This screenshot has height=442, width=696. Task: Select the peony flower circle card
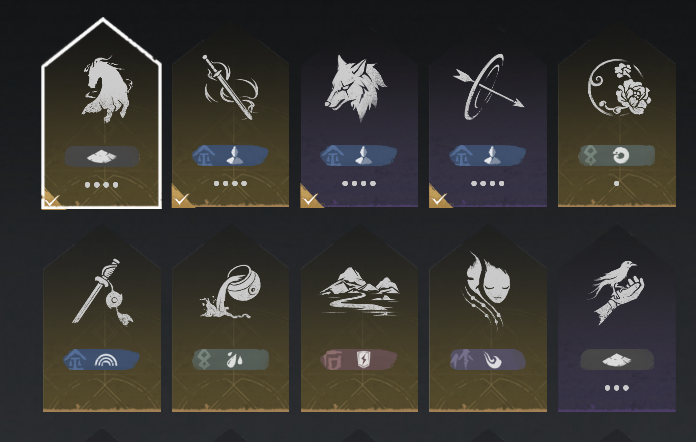(x=617, y=115)
